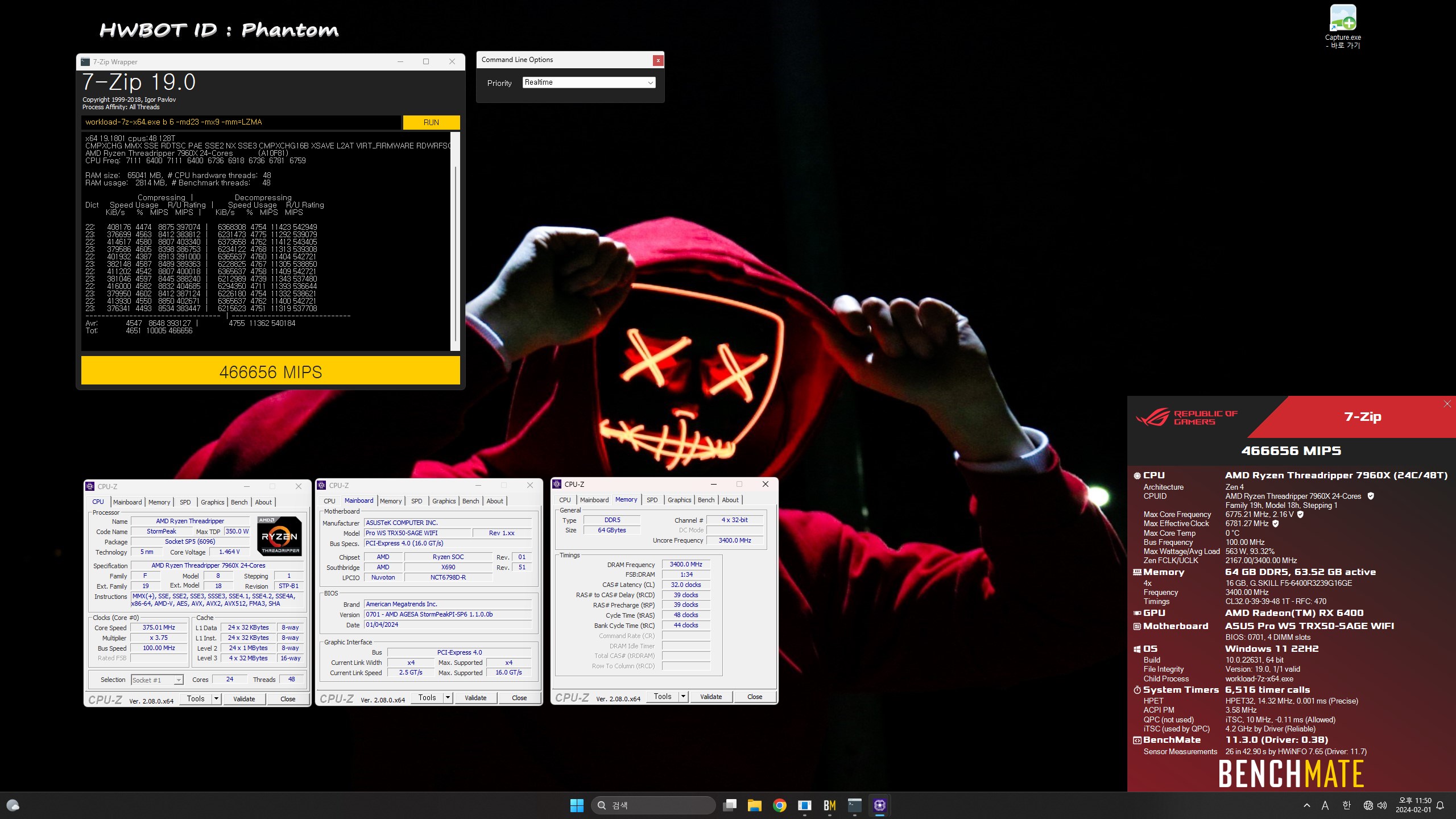This screenshot has width=1456, height=819.
Task: Click the Core Voltage 1.464 V value
Action: click(x=229, y=552)
